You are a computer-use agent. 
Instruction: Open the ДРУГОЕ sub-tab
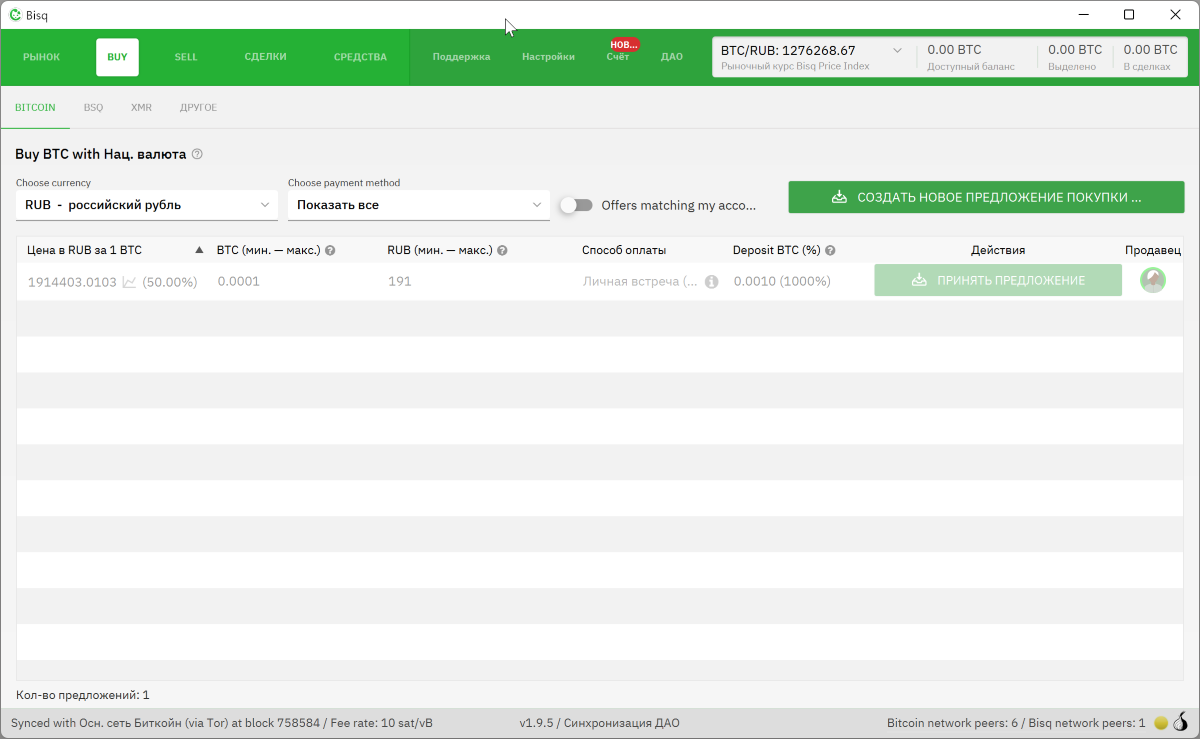click(198, 107)
